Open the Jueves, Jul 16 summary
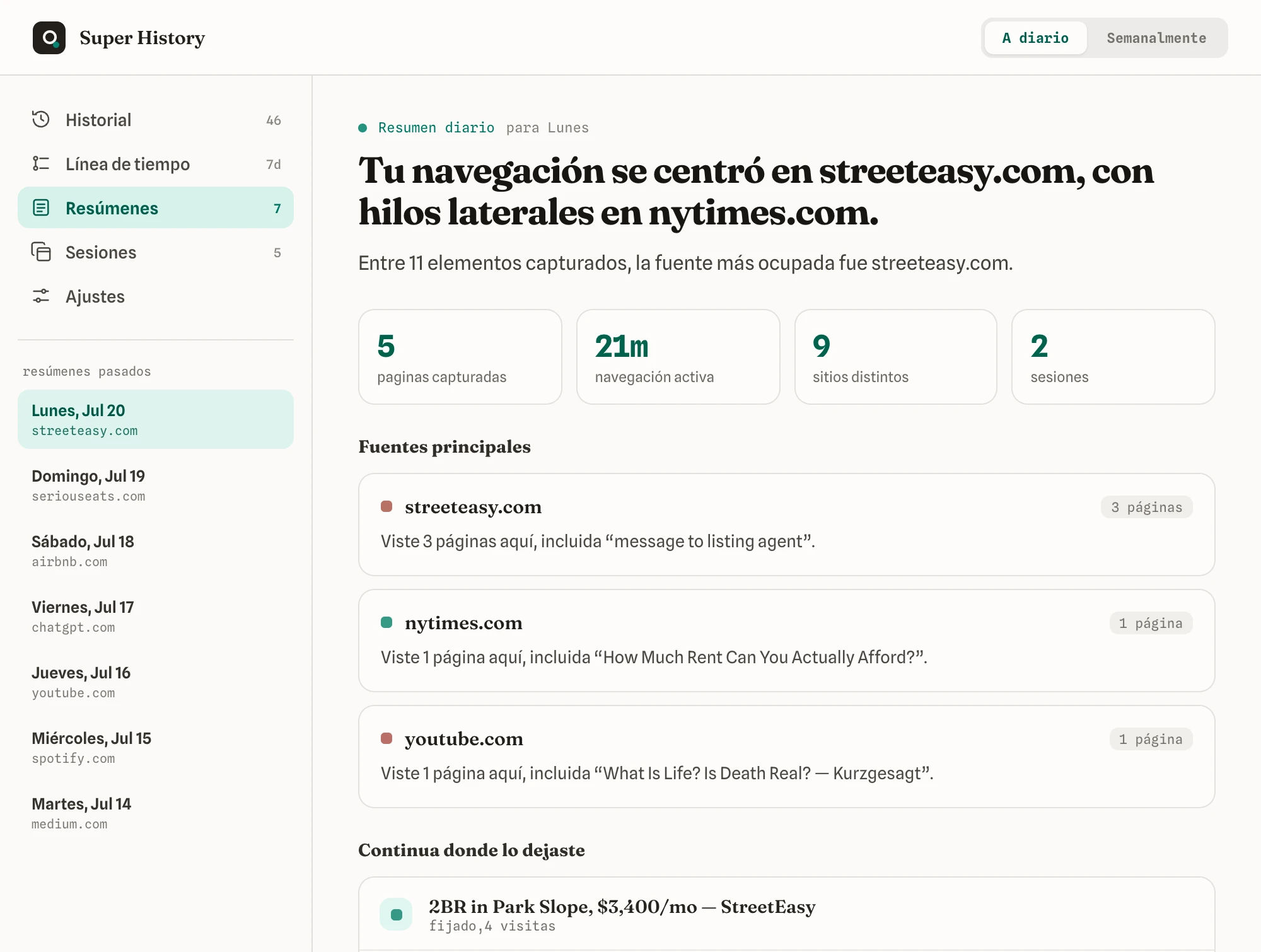The image size is (1261, 952). pyautogui.click(x=156, y=682)
